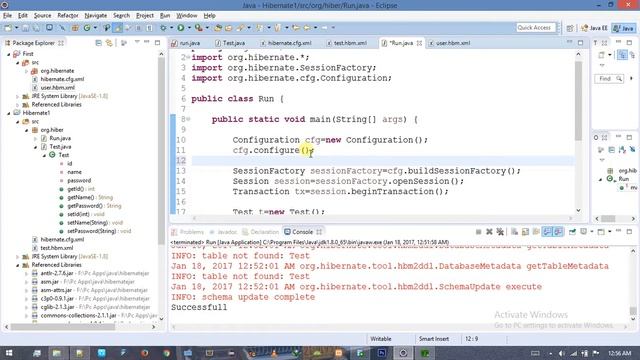Switch to the Test.java editor tab
640x360 pixels.
230,43
